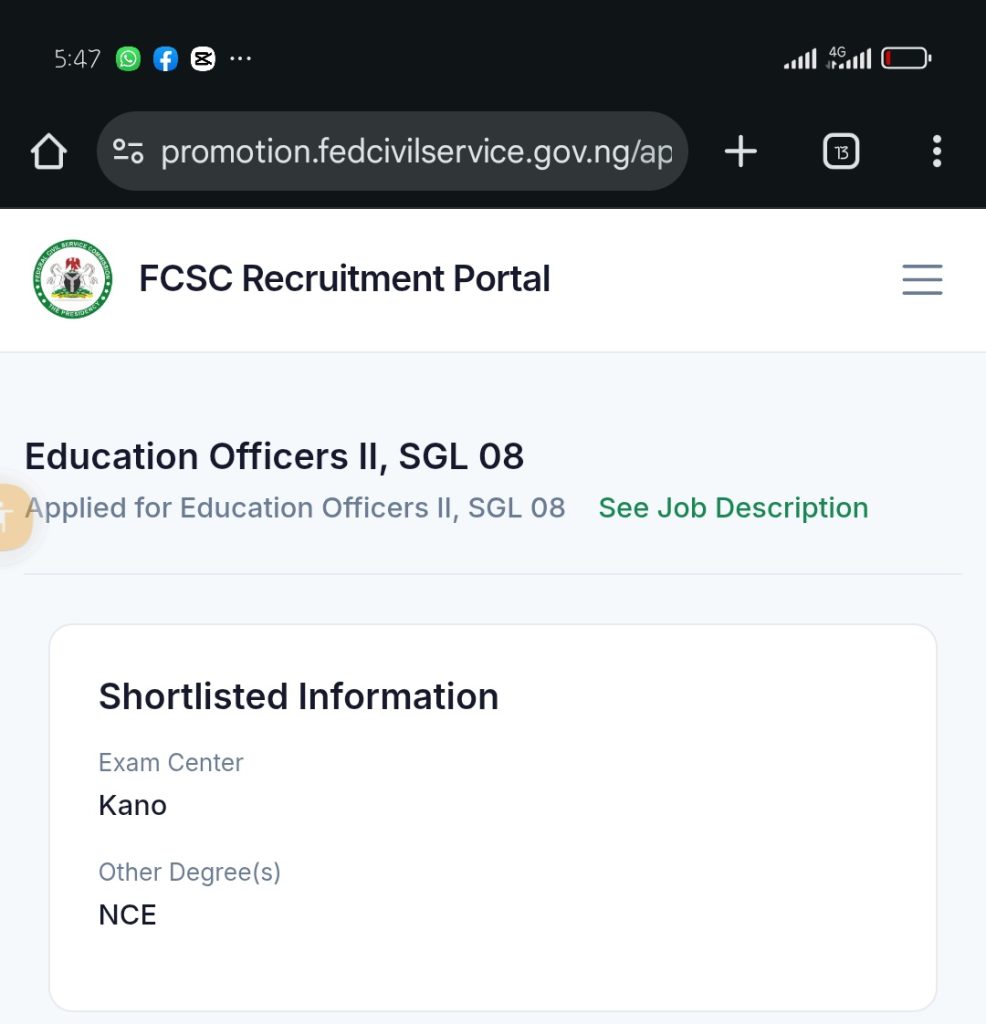Tap the browser home icon
The image size is (986, 1024).
click(48, 152)
